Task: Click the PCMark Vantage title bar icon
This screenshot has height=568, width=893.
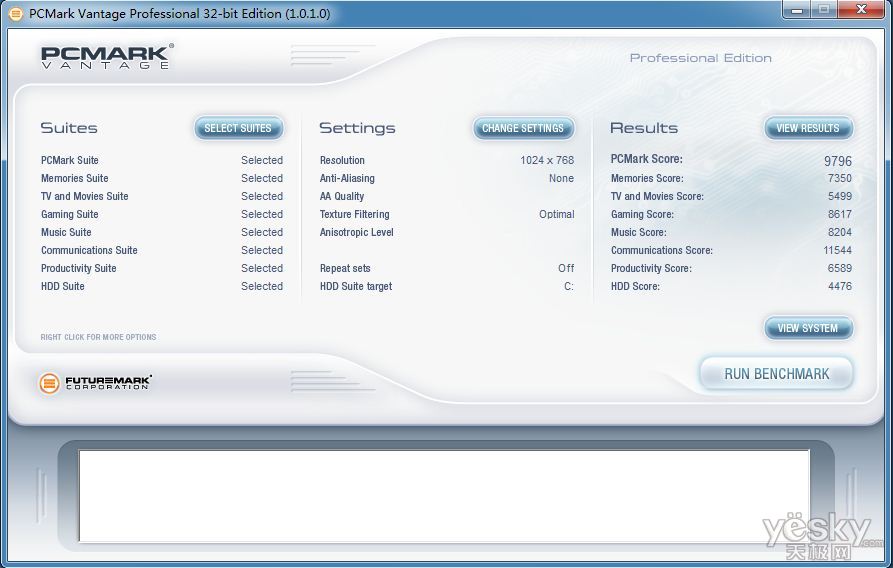Action: click(17, 13)
